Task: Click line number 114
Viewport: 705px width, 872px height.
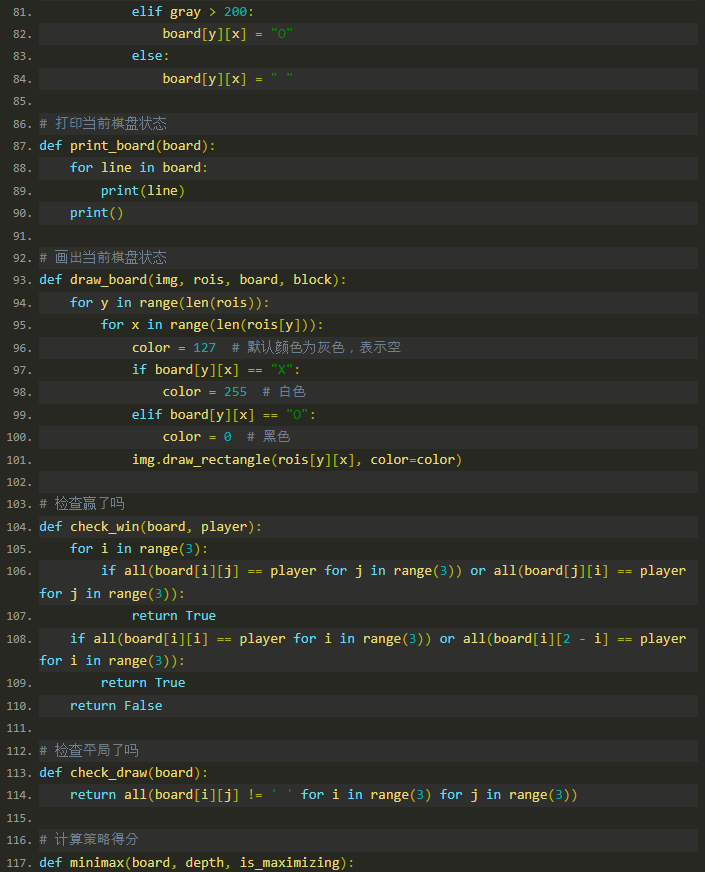Action: coord(19,796)
